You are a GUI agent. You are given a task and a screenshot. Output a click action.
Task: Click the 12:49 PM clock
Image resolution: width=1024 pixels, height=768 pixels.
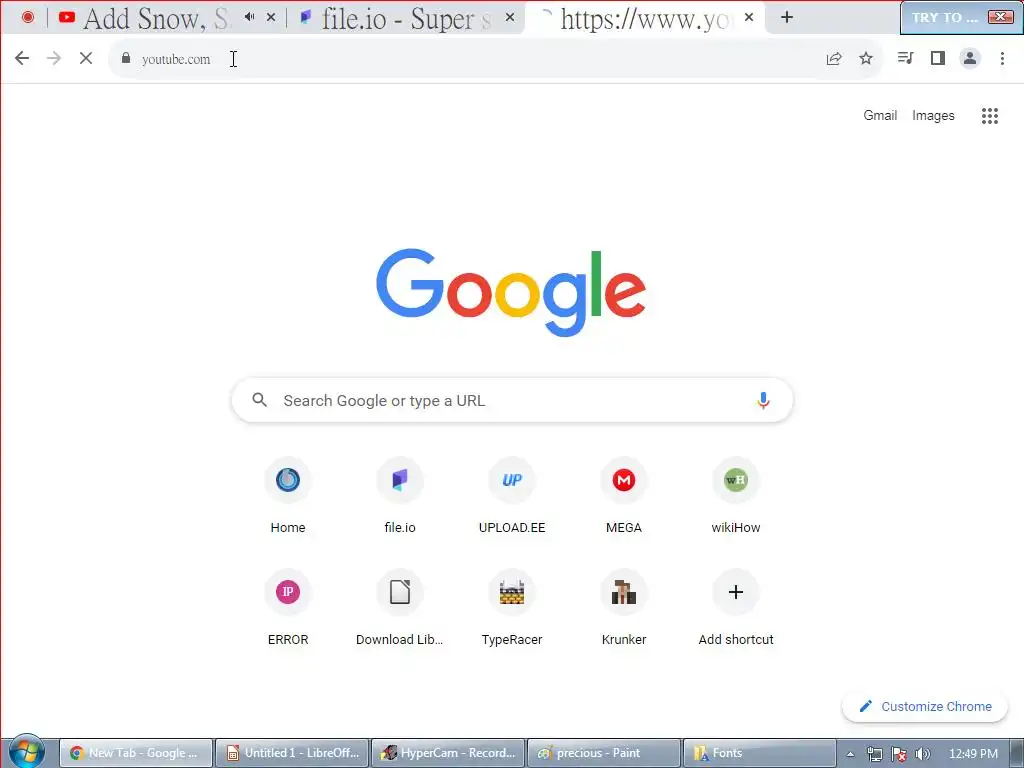(973, 754)
